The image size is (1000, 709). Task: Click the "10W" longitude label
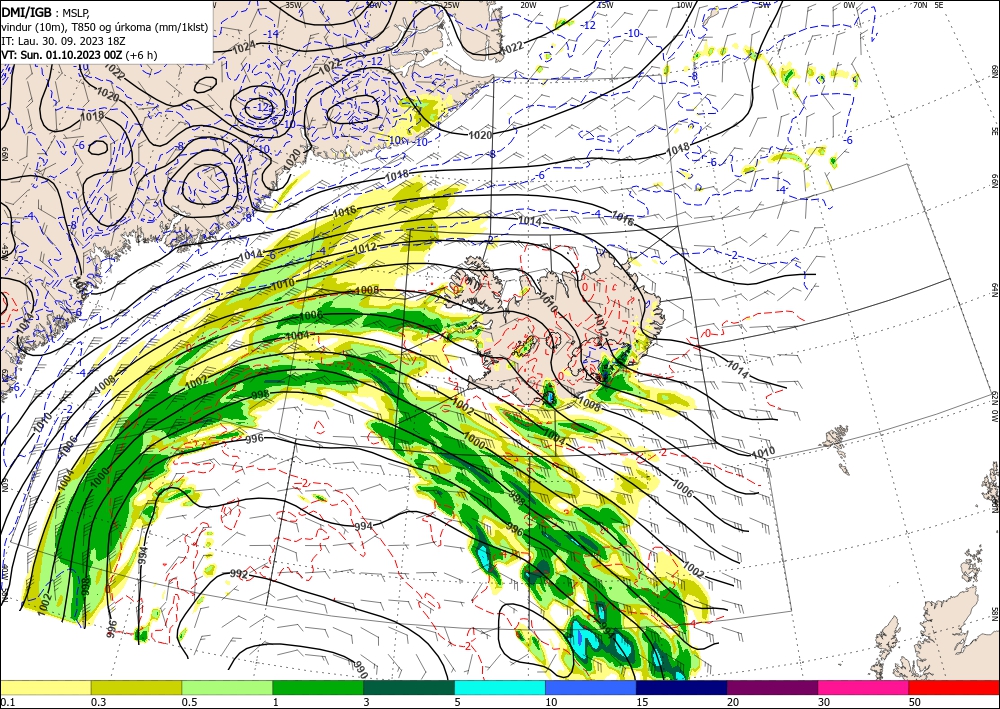click(x=684, y=5)
